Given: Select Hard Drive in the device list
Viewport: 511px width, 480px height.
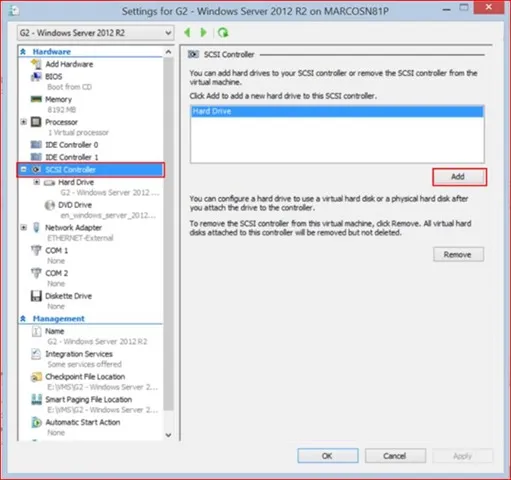Looking at the screenshot, I should [x=337, y=111].
